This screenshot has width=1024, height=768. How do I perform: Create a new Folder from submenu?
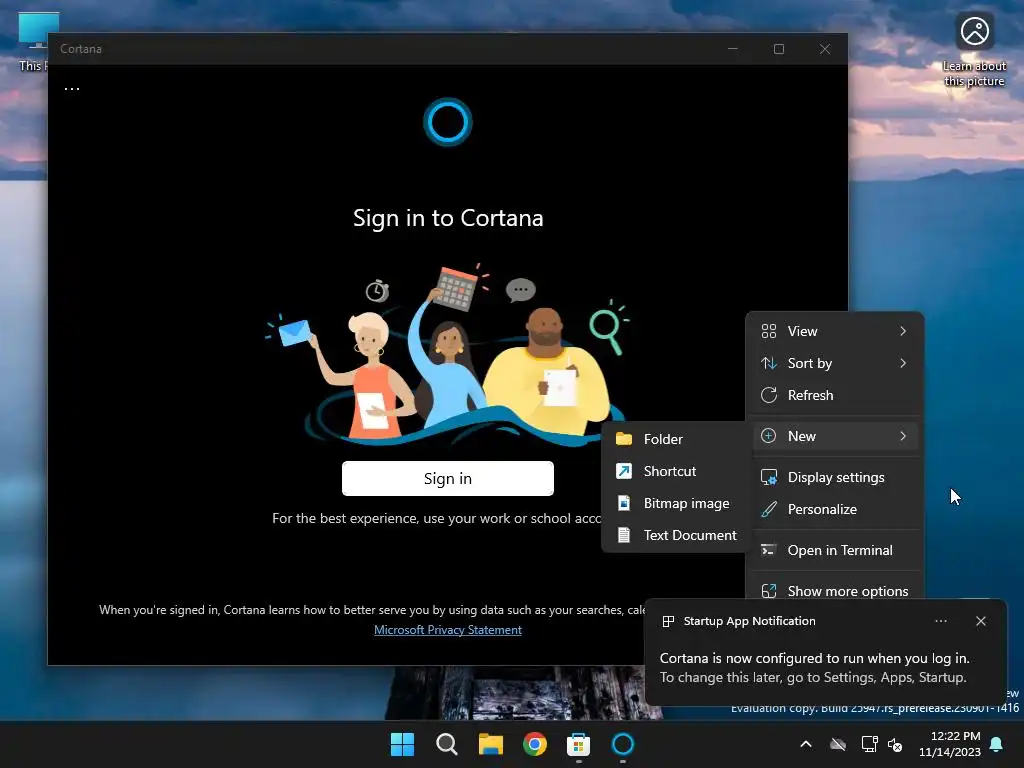coord(676,439)
